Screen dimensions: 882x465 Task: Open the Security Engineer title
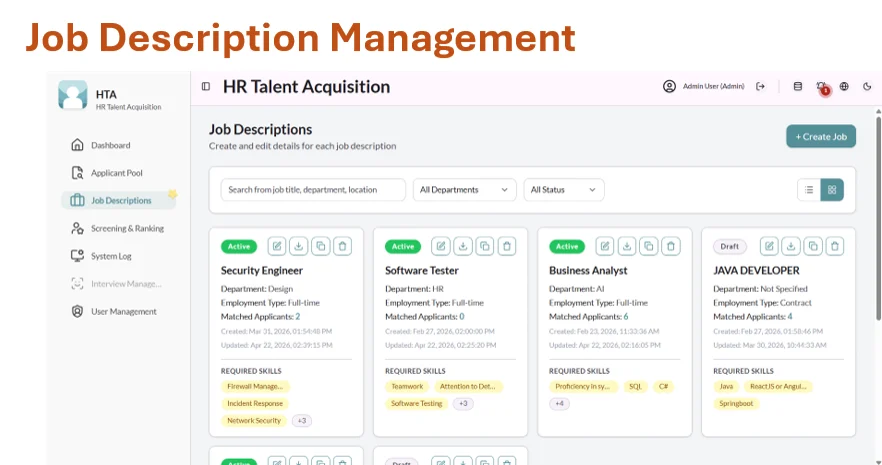(x=262, y=270)
